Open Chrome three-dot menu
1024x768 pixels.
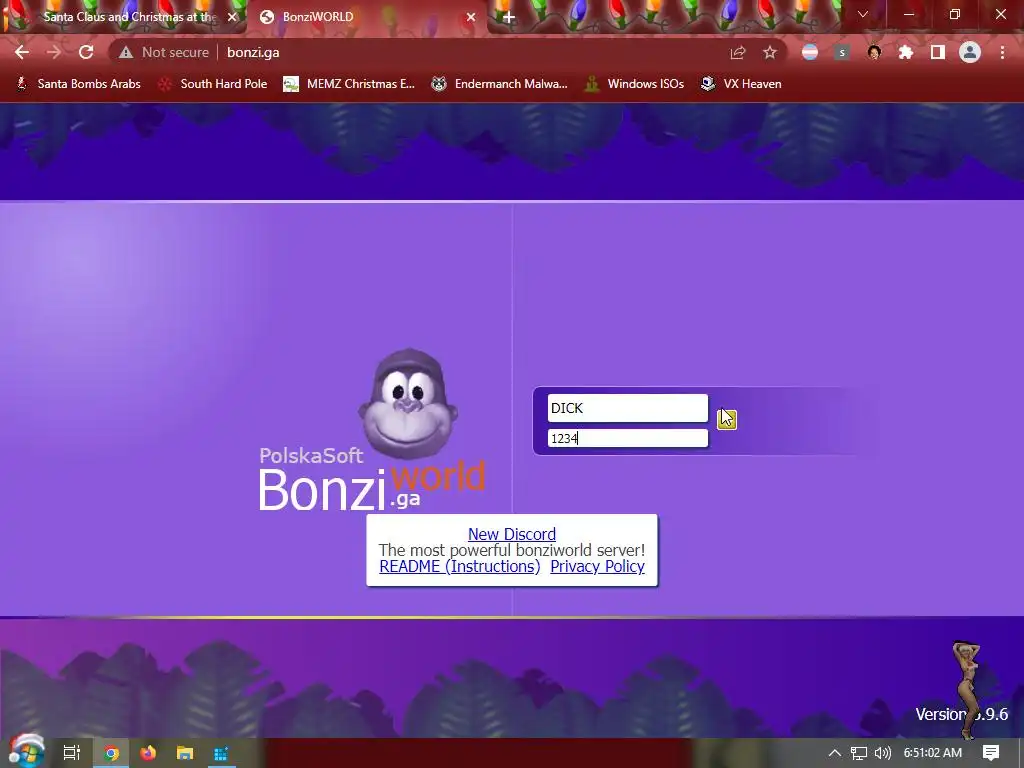click(1002, 52)
